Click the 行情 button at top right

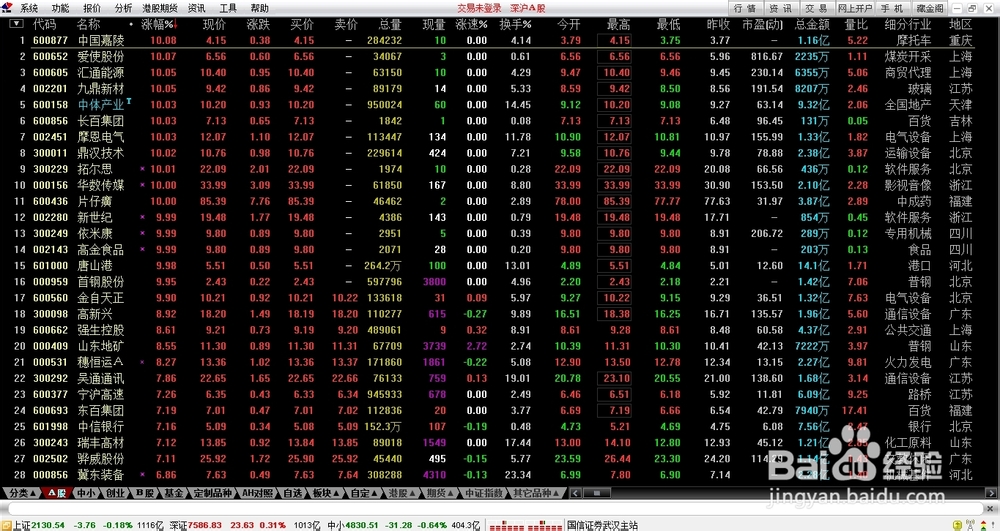point(745,8)
